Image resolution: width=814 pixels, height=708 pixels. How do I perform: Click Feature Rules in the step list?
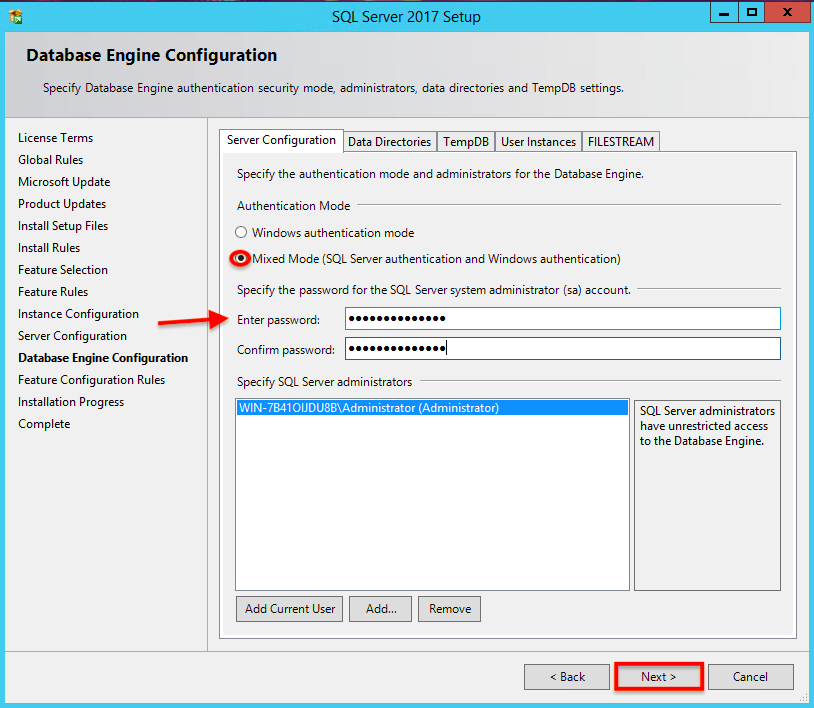[x=53, y=292]
